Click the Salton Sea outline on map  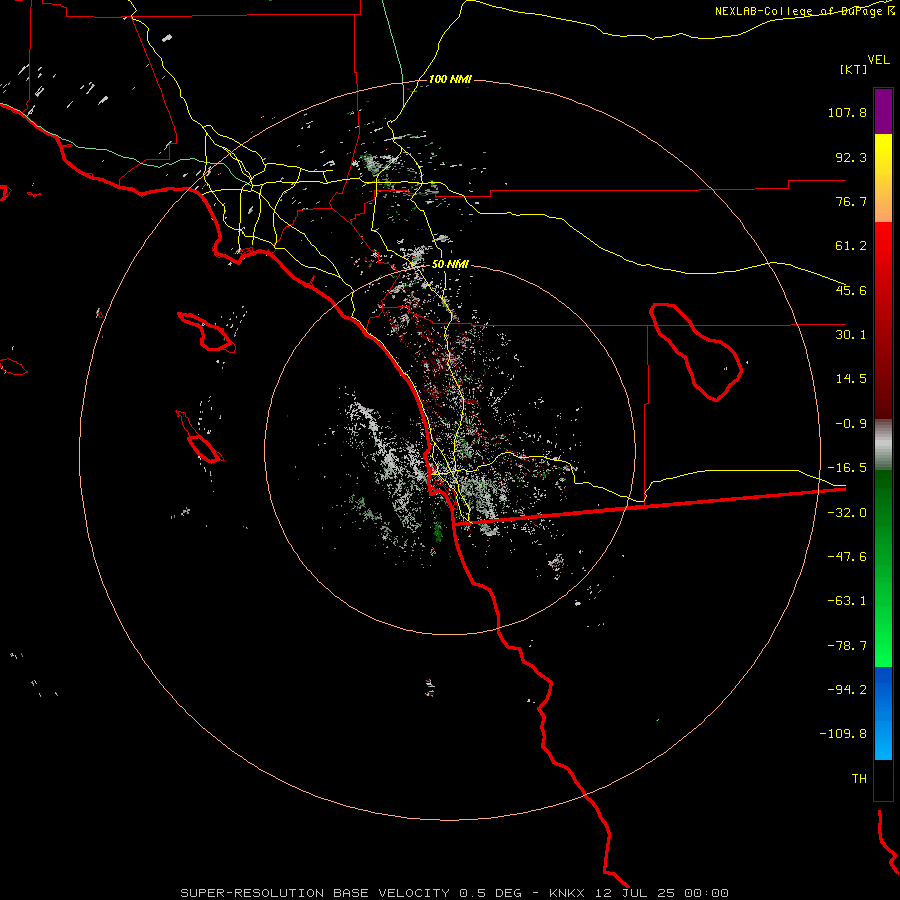click(696, 351)
